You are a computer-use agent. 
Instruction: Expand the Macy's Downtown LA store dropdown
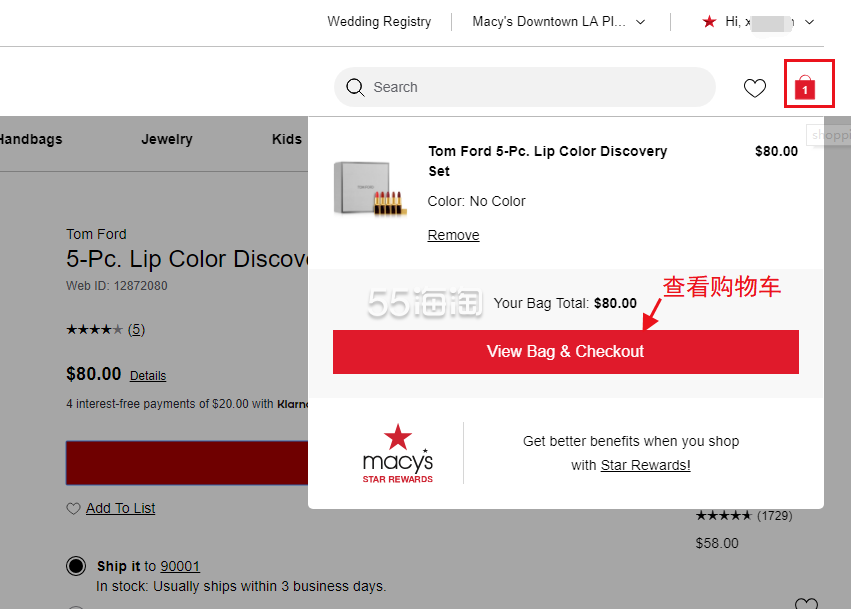(640, 21)
